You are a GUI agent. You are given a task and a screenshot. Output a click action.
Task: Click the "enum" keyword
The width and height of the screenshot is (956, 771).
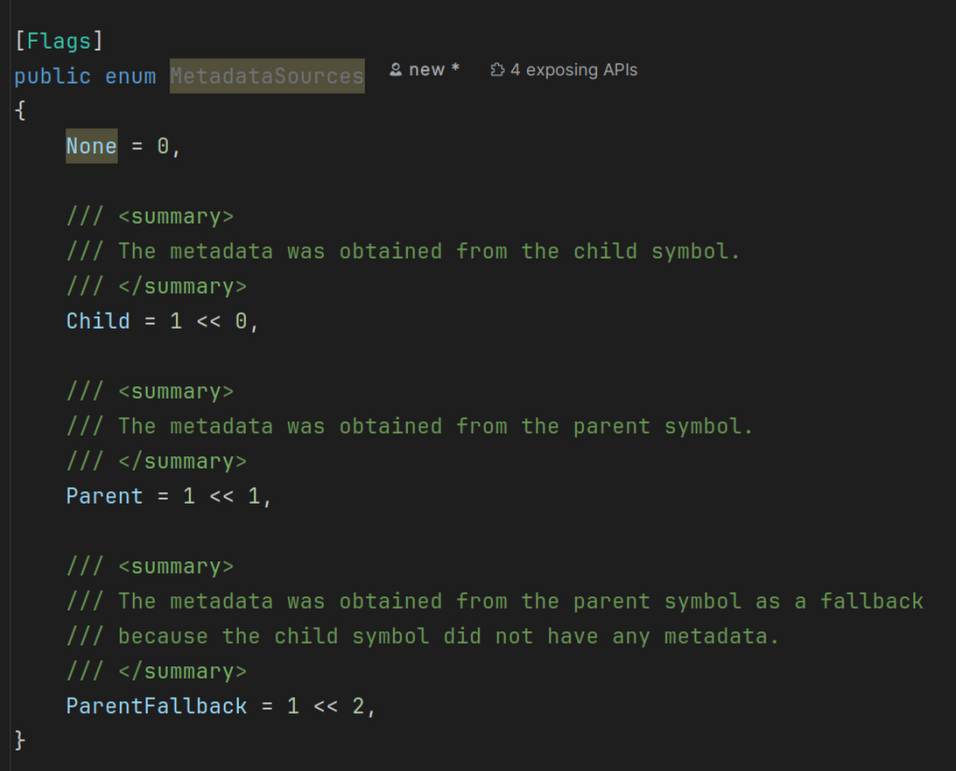click(130, 76)
